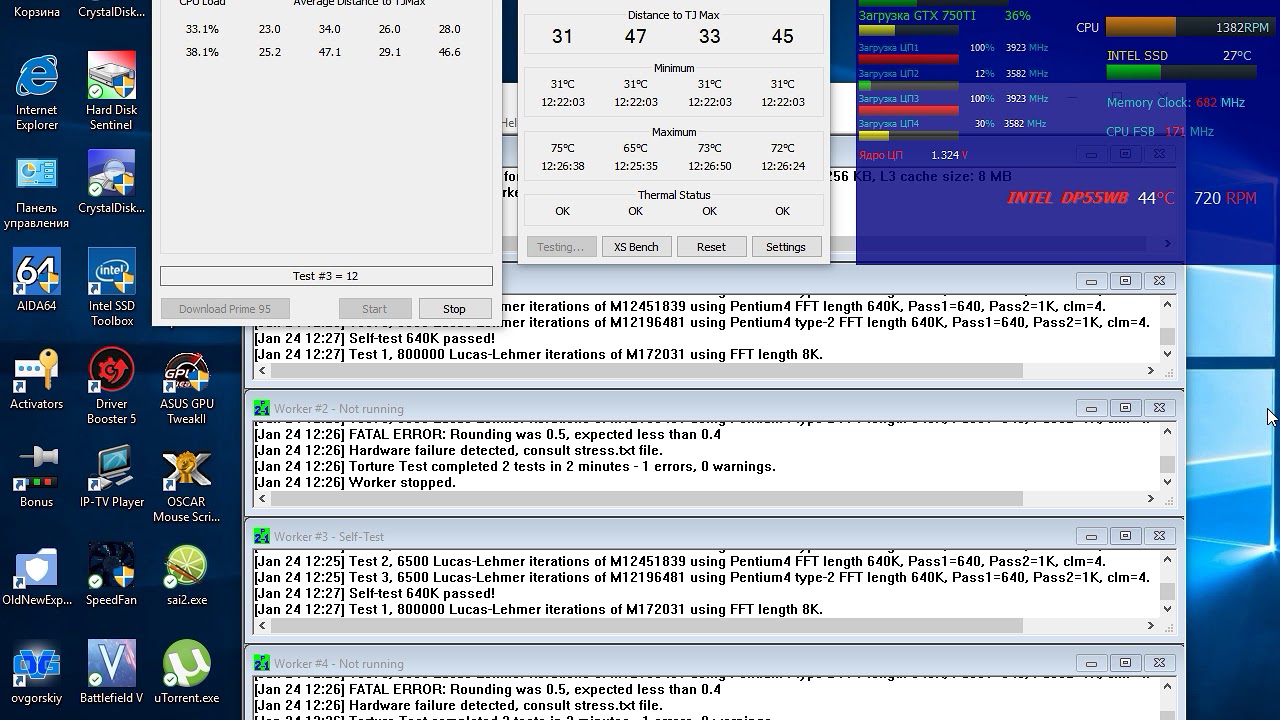Viewport: 1280px width, 720px height.
Task: Click CPU FSB 171 MHz readout
Action: click(x=1160, y=131)
